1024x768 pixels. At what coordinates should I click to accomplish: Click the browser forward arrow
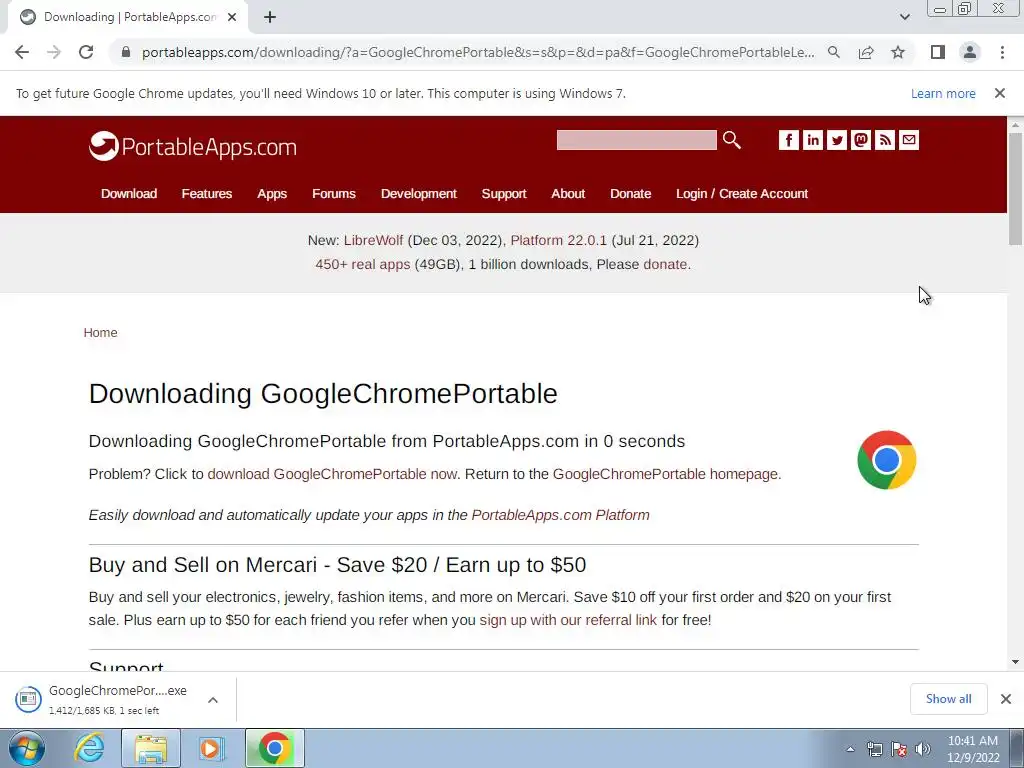(x=54, y=52)
